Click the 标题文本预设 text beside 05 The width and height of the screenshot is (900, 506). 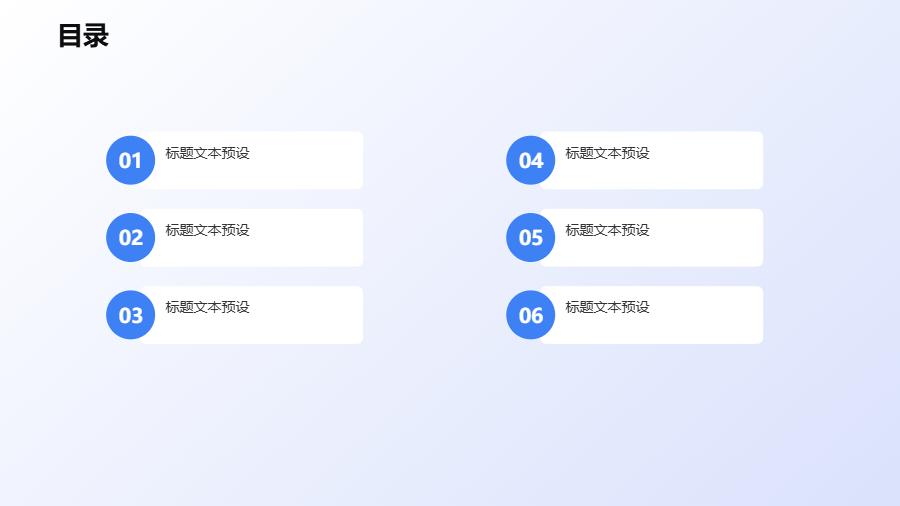click(x=607, y=230)
